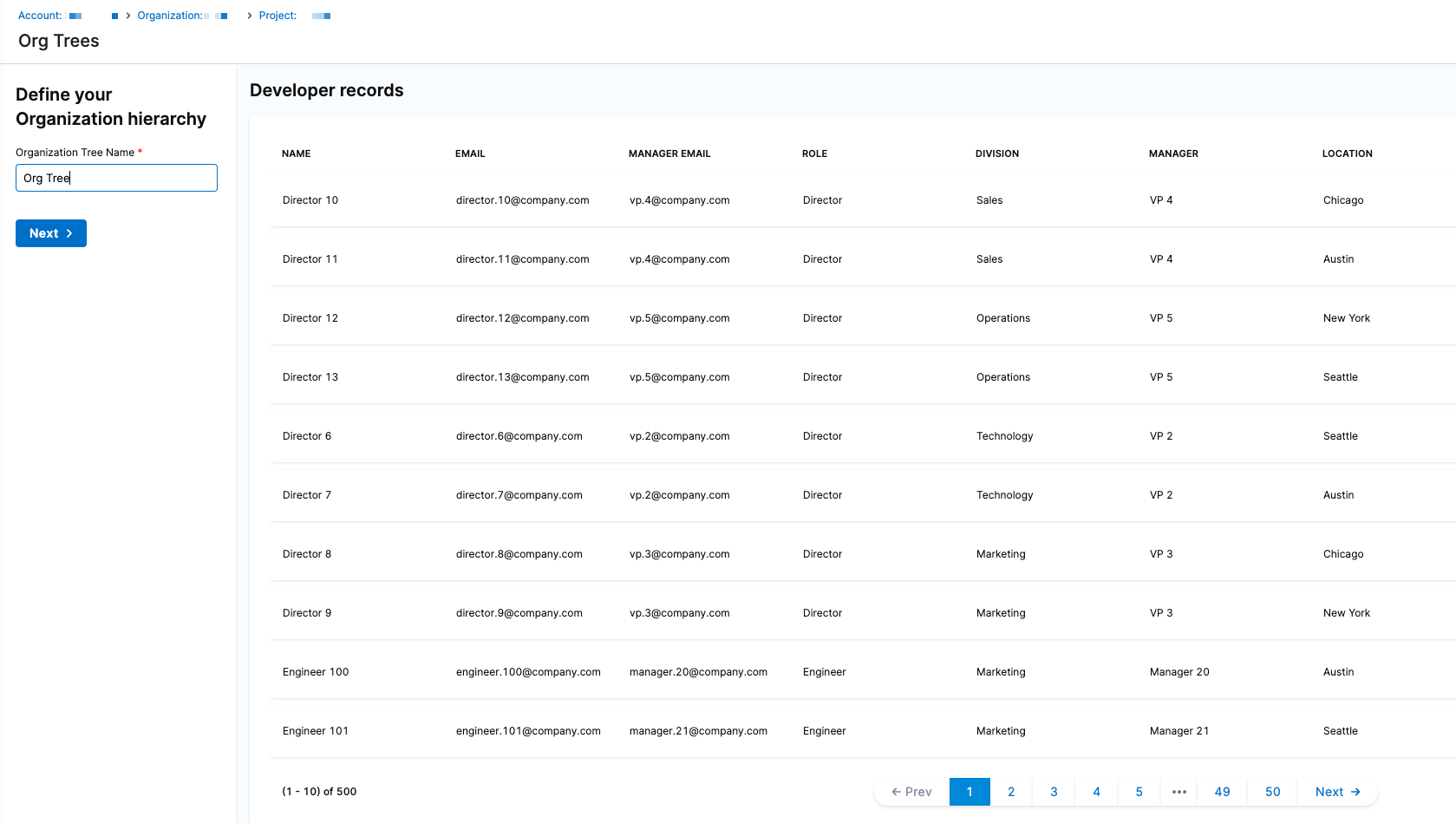Select the Engineer 100 row
Image resolution: width=1456 pixels, height=823 pixels.
pos(316,672)
